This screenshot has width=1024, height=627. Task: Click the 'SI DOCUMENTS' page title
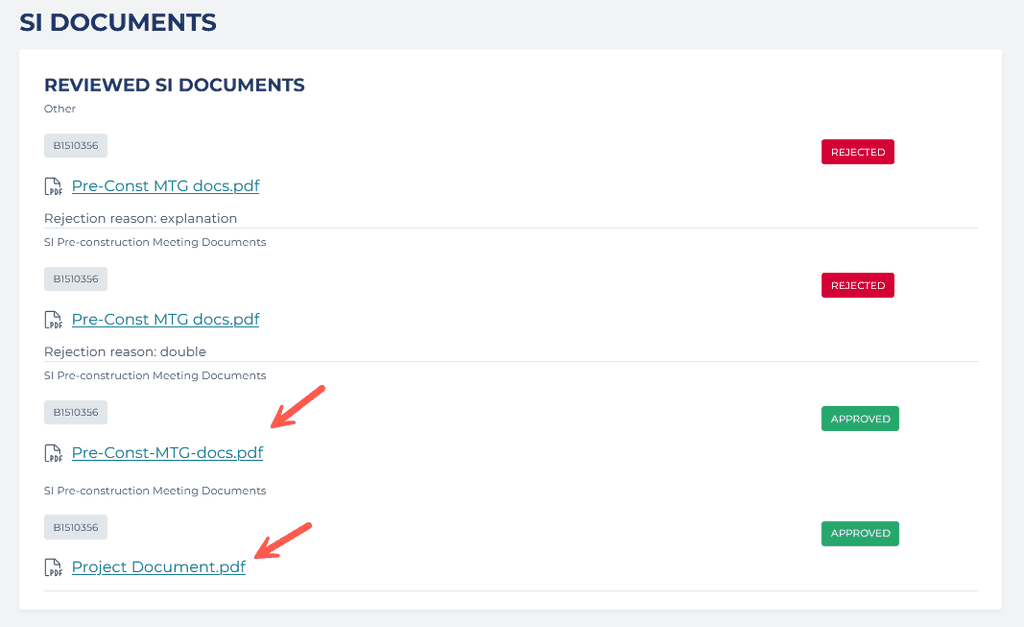(x=118, y=22)
